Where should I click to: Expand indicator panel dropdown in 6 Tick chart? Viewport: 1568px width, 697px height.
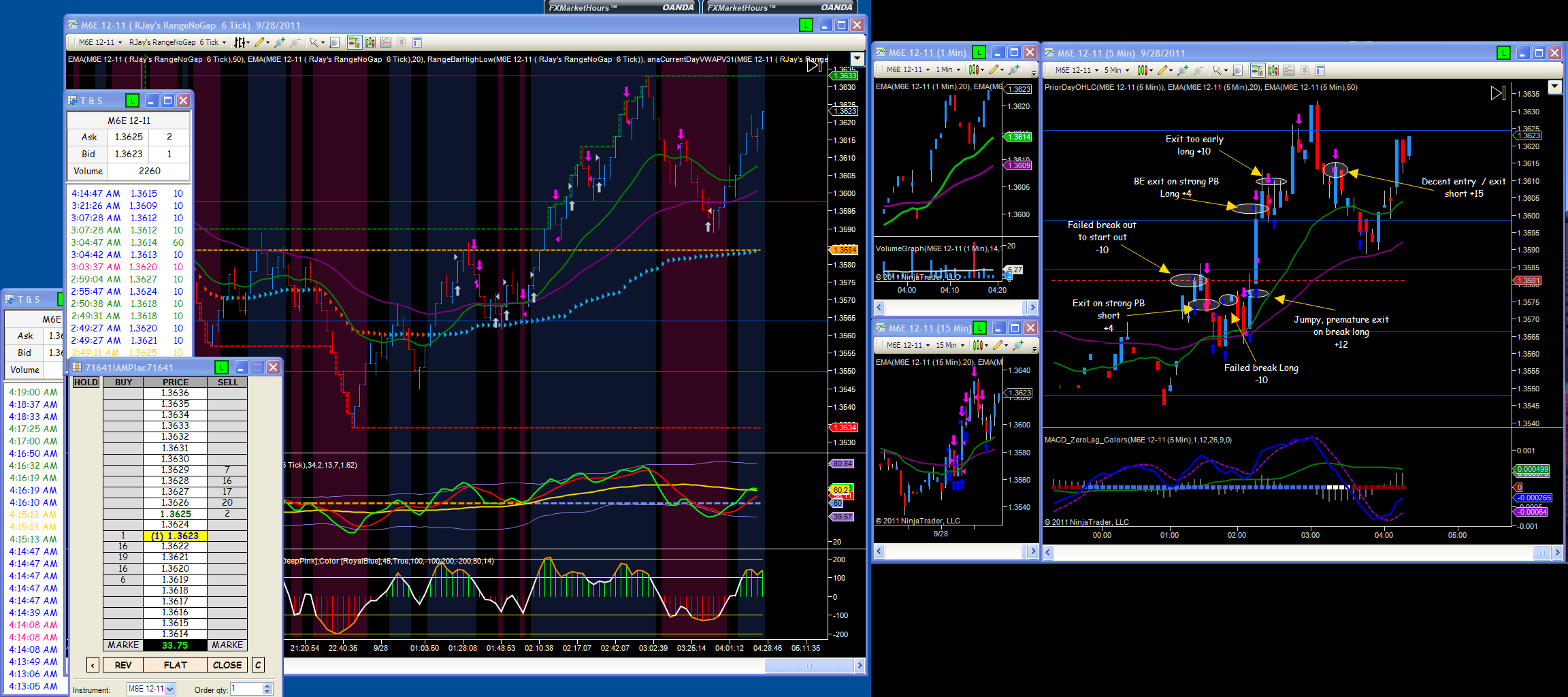[x=858, y=59]
